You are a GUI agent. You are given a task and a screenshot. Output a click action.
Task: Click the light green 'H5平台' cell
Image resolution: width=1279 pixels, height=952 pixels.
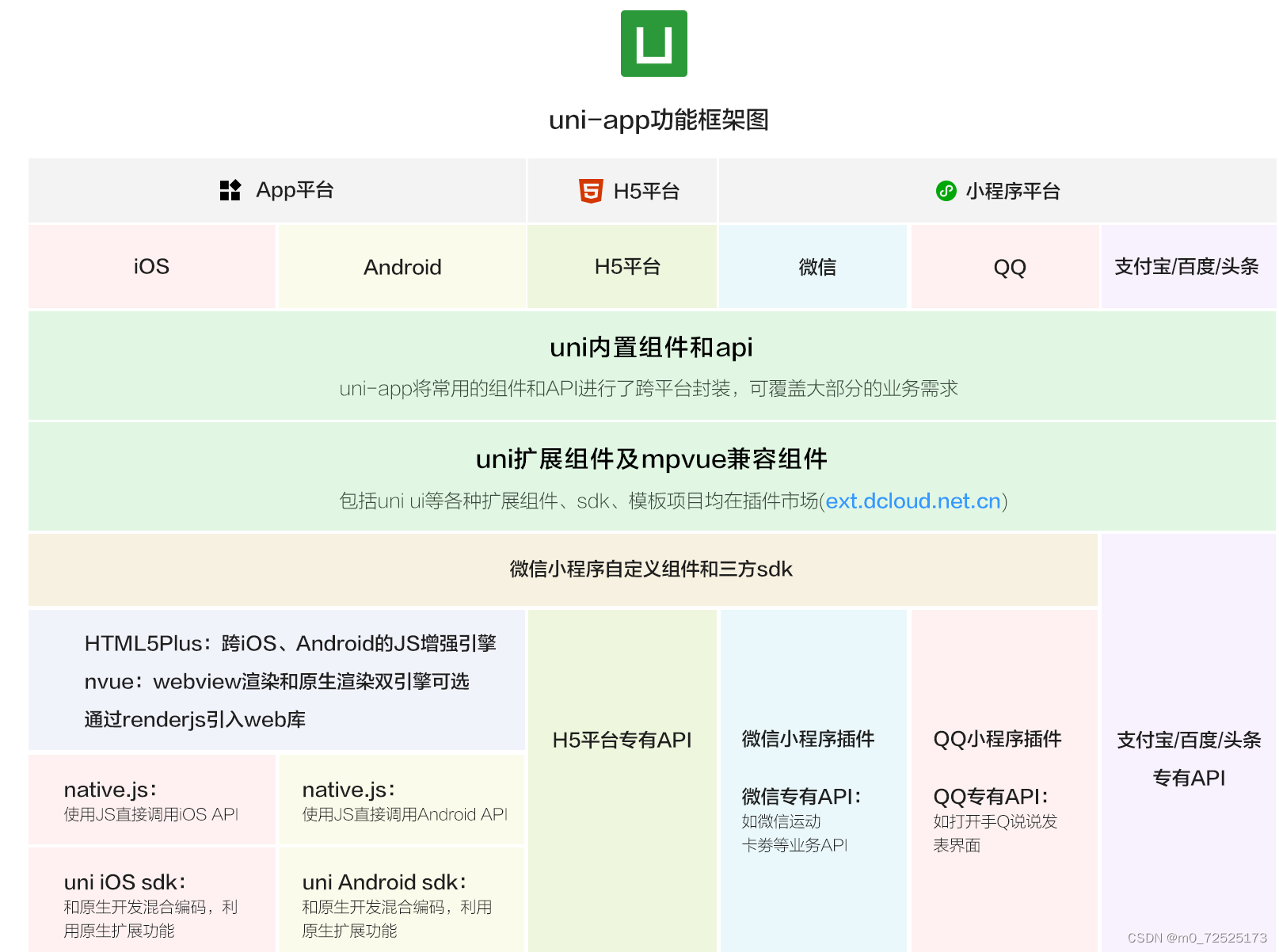[x=622, y=266]
